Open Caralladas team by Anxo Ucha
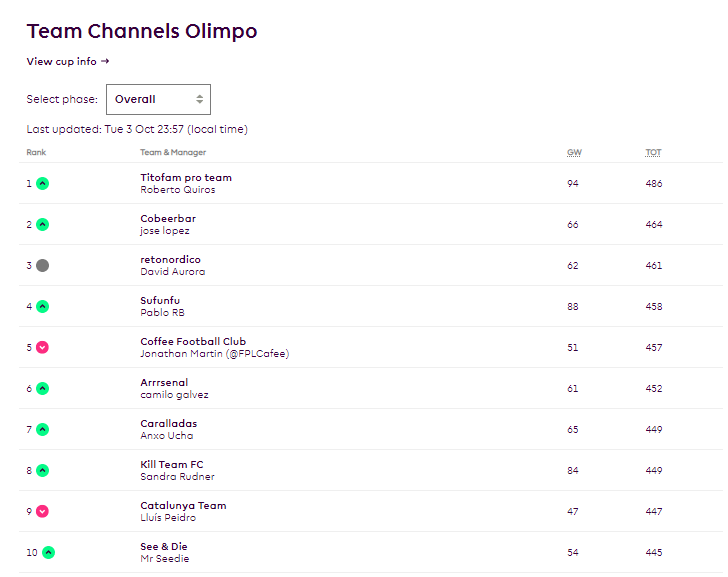Viewport: 728px width, 577px height. [169, 424]
